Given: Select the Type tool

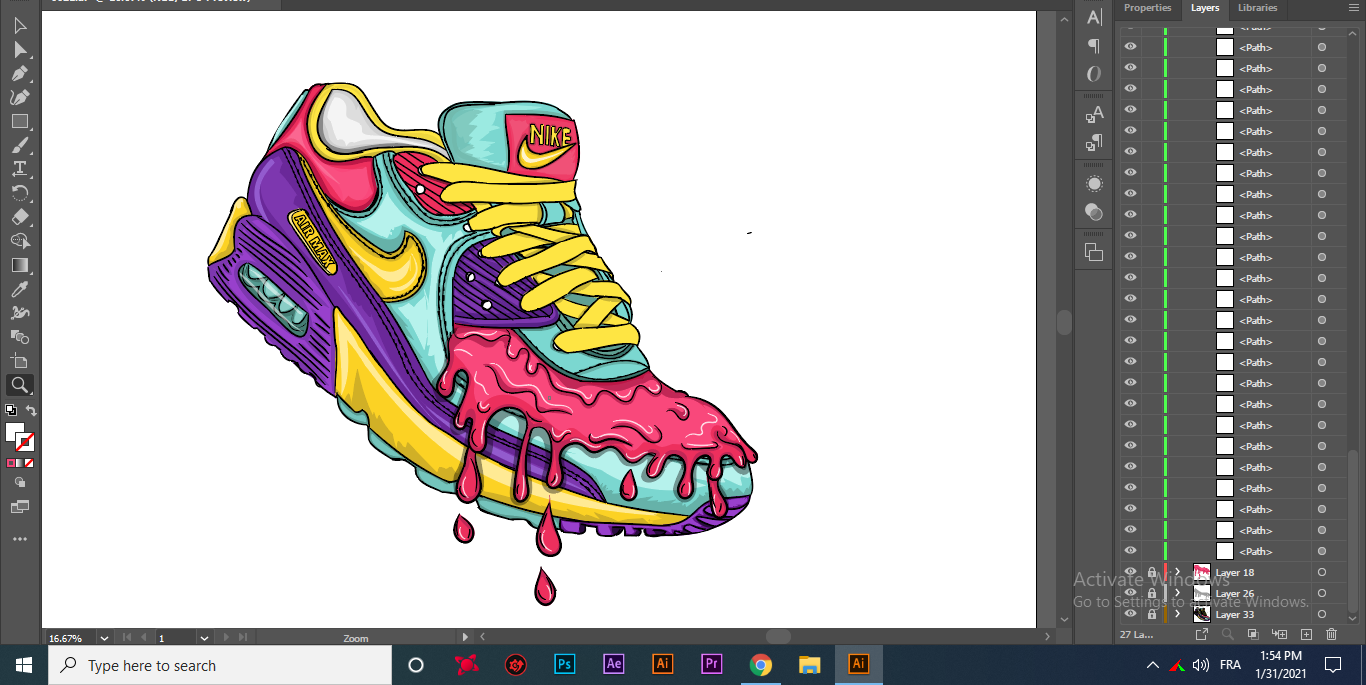Looking at the screenshot, I should click(x=19, y=169).
